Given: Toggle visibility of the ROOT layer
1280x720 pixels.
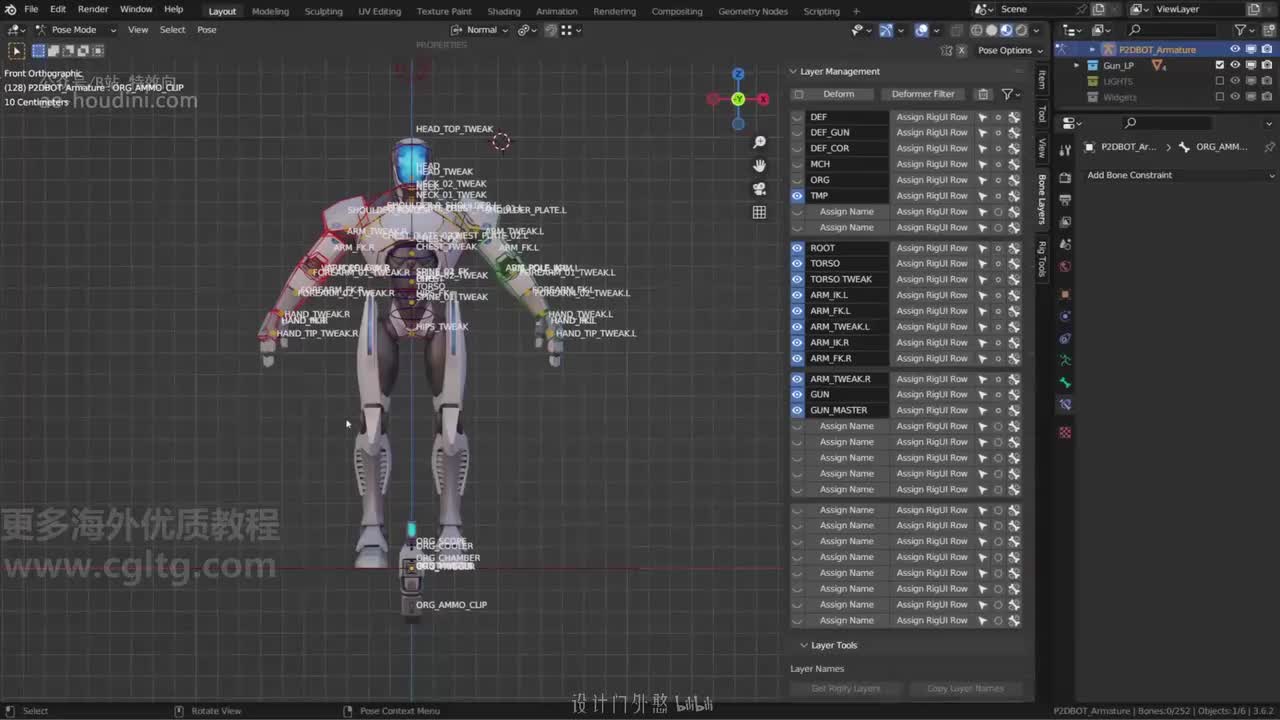Looking at the screenshot, I should (x=797, y=248).
